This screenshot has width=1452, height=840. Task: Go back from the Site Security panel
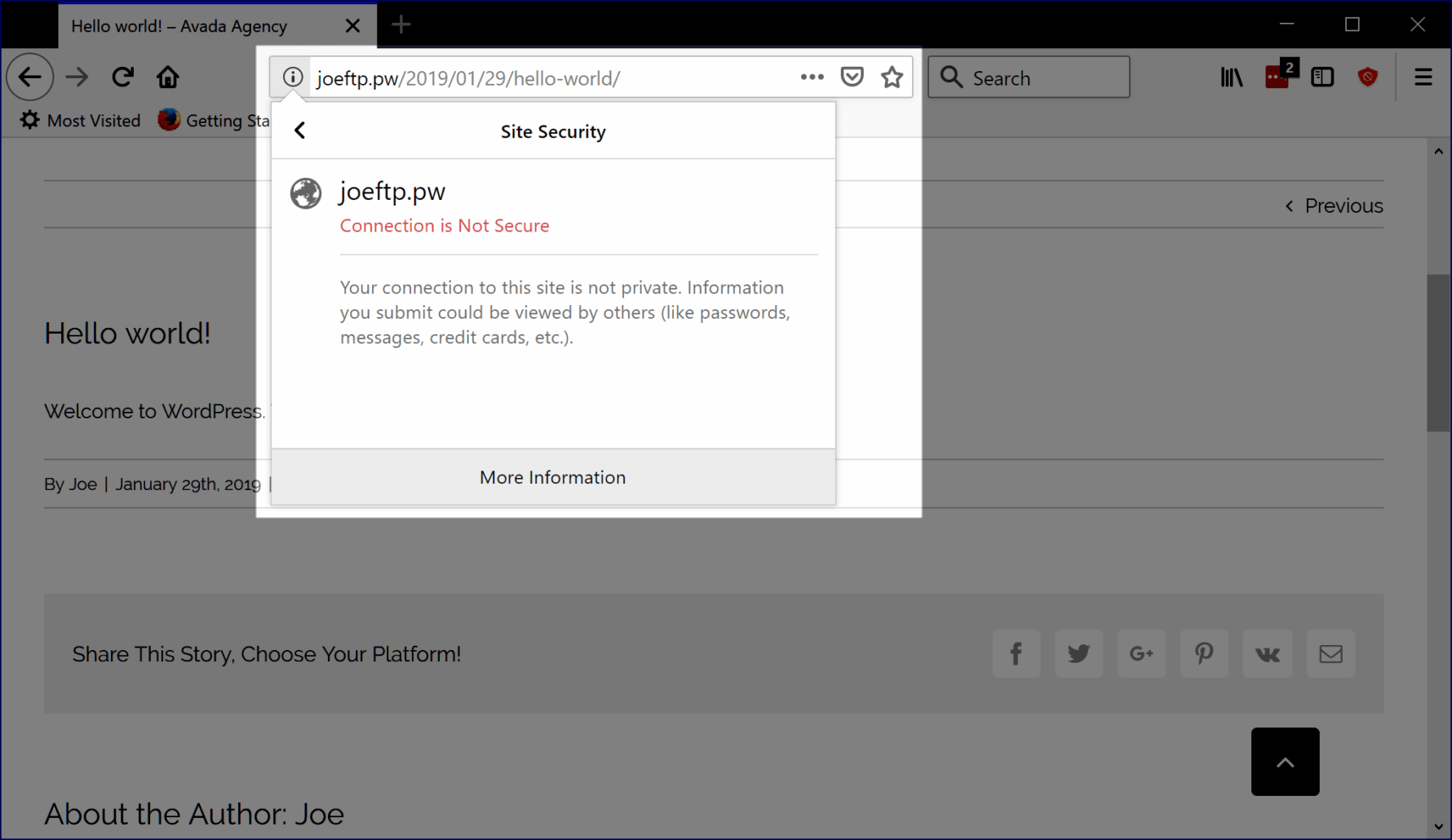[299, 130]
